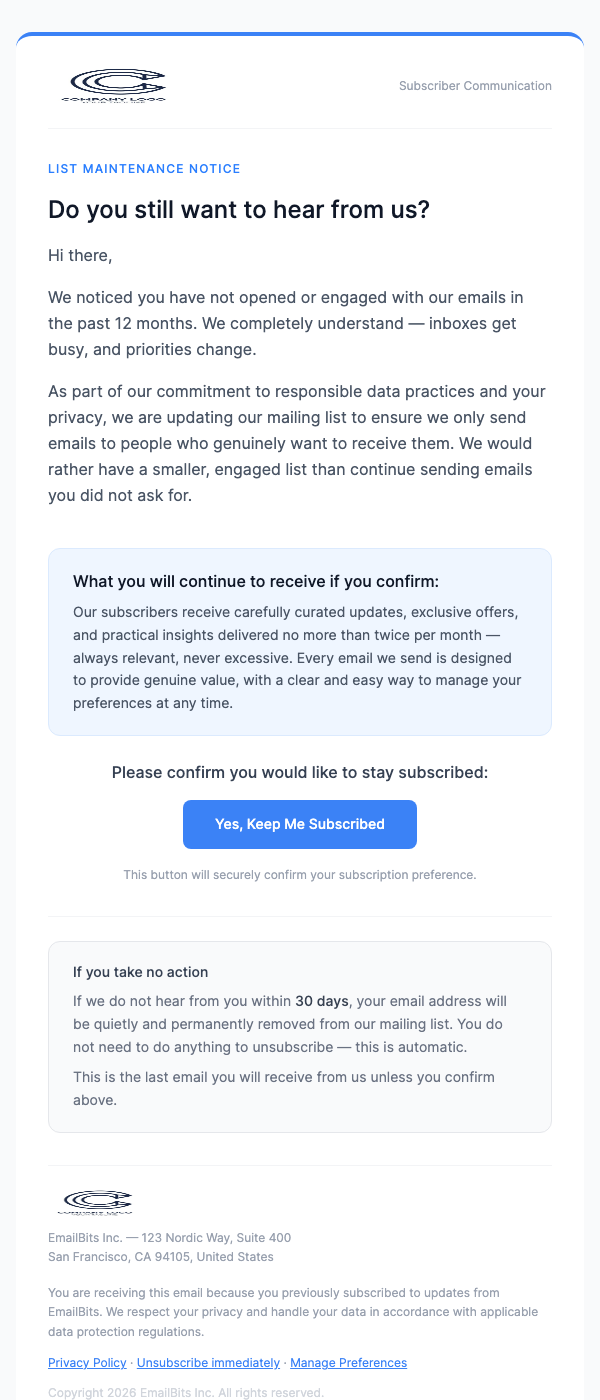The image size is (600, 1400).
Task: Click the Please confirm you would like to stay subscribed text
Action: (x=299, y=772)
